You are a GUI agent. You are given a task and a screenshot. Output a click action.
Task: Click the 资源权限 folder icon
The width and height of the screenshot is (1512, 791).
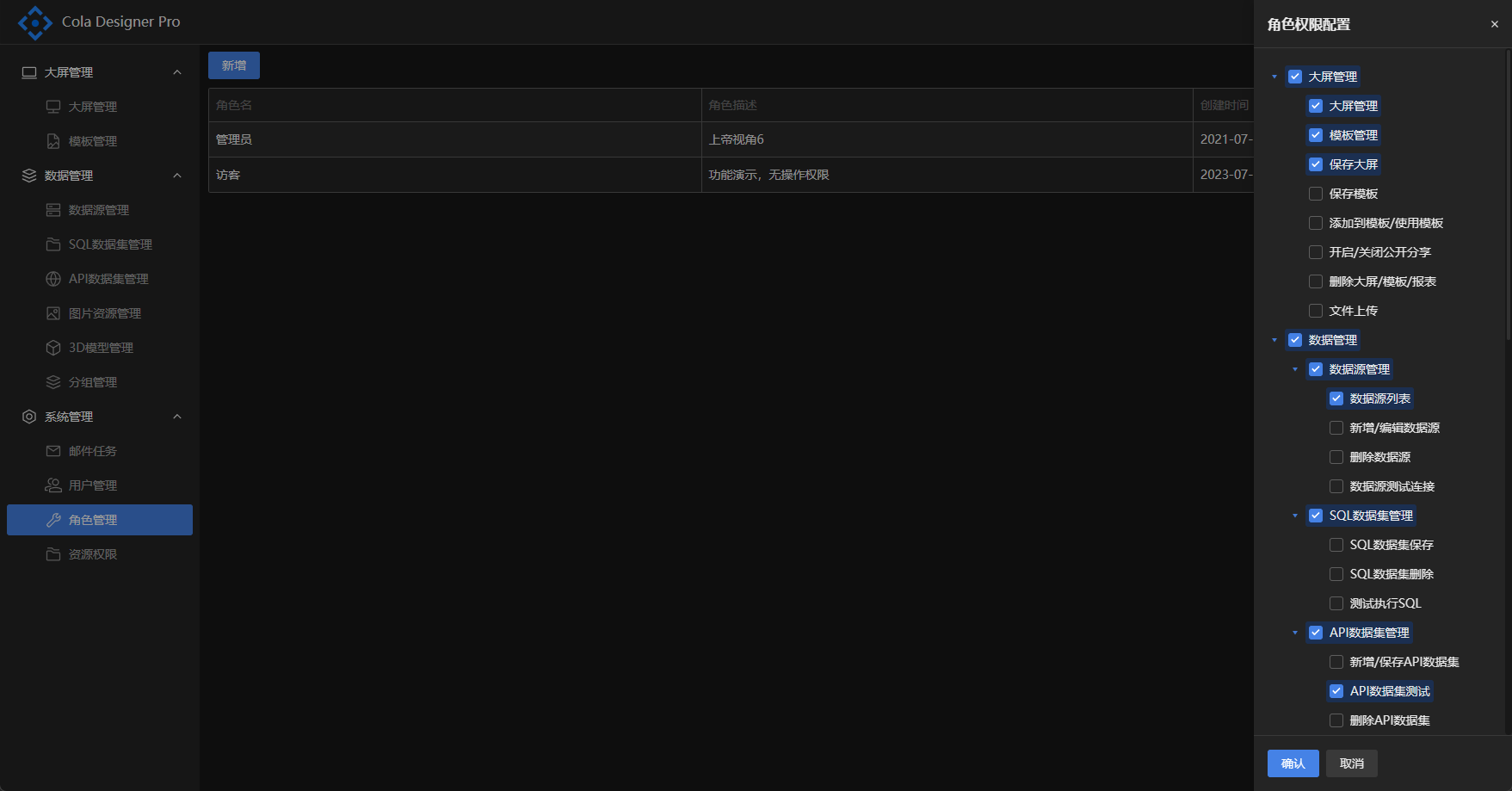pyautogui.click(x=53, y=554)
